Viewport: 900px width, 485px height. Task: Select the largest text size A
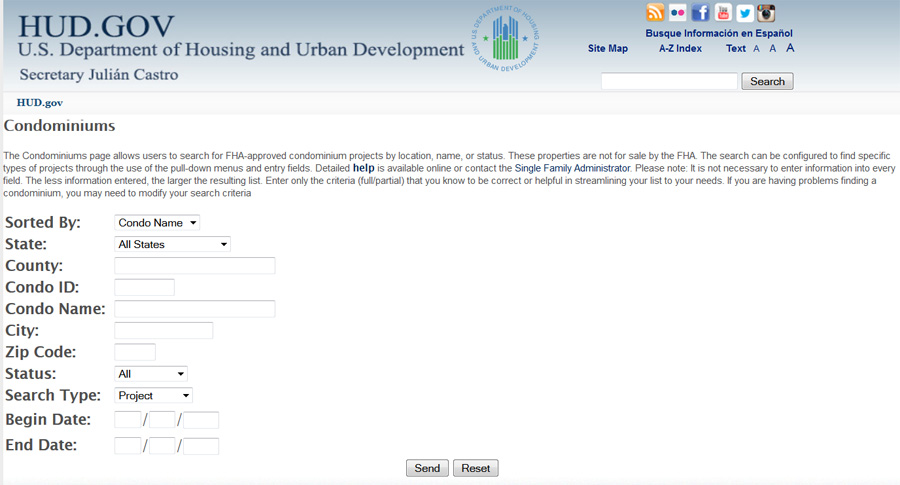pos(790,48)
